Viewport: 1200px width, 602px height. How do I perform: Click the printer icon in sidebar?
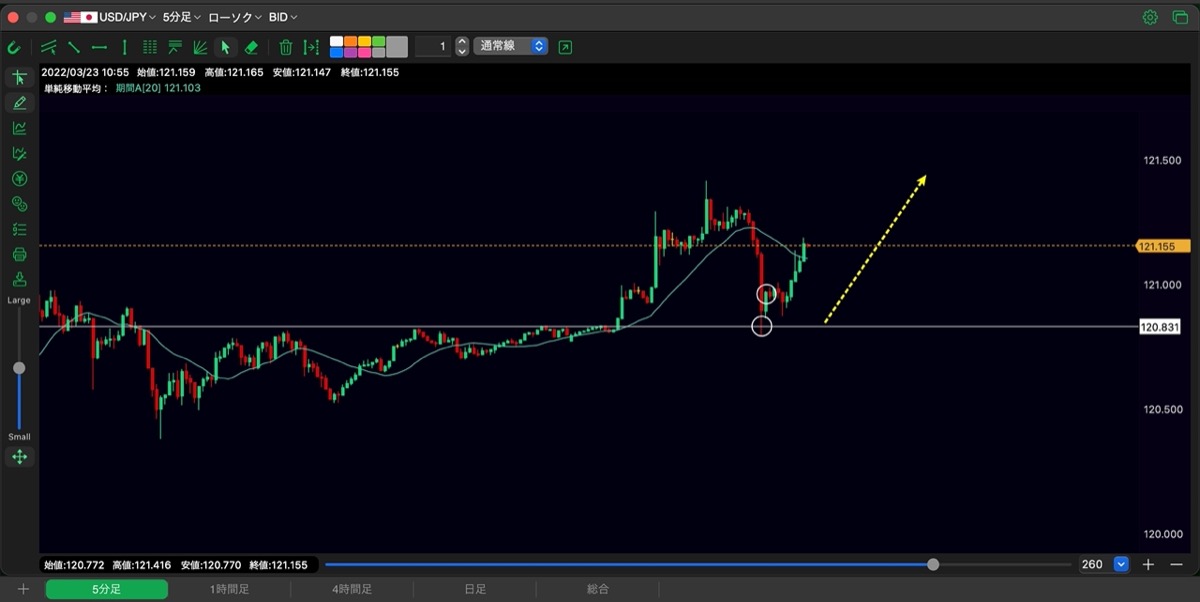pos(19,255)
